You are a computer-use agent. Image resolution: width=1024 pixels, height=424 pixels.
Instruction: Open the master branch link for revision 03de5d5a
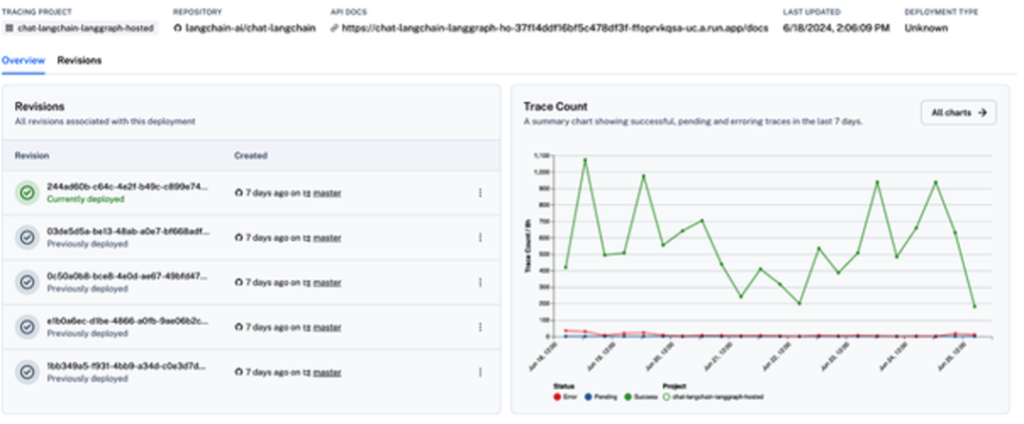(327, 238)
